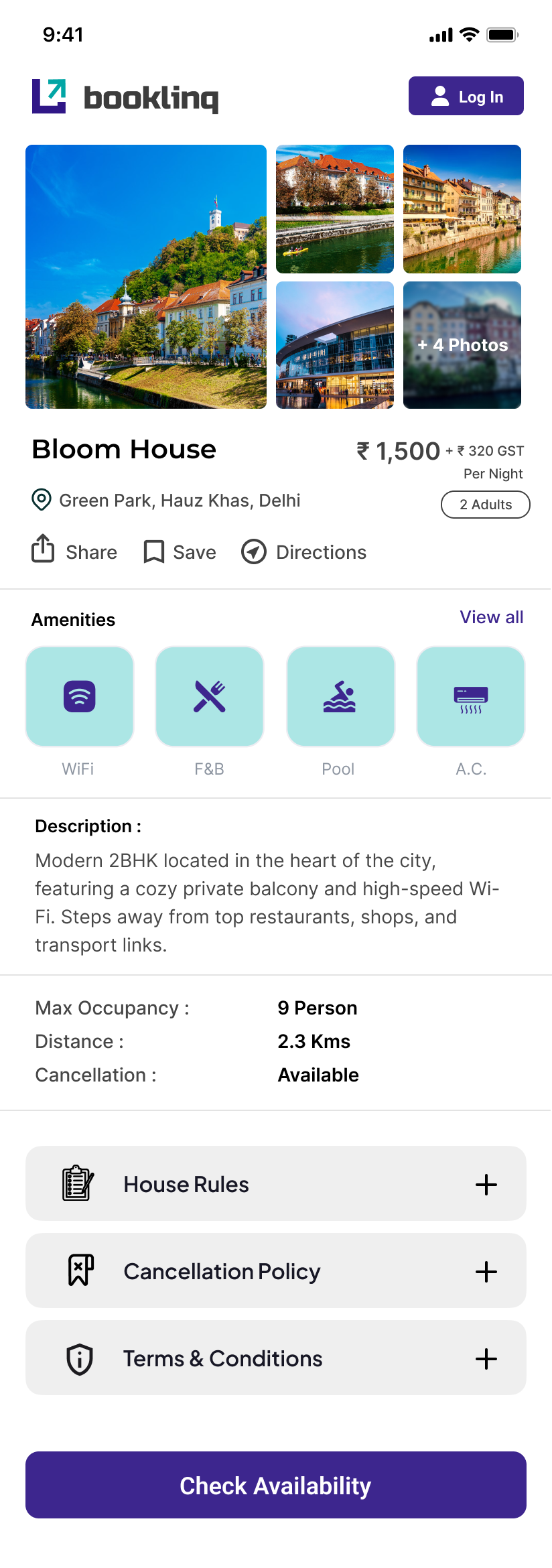Select the WiFi amenity icon
The height and width of the screenshot is (1568, 552).
pyautogui.click(x=80, y=696)
